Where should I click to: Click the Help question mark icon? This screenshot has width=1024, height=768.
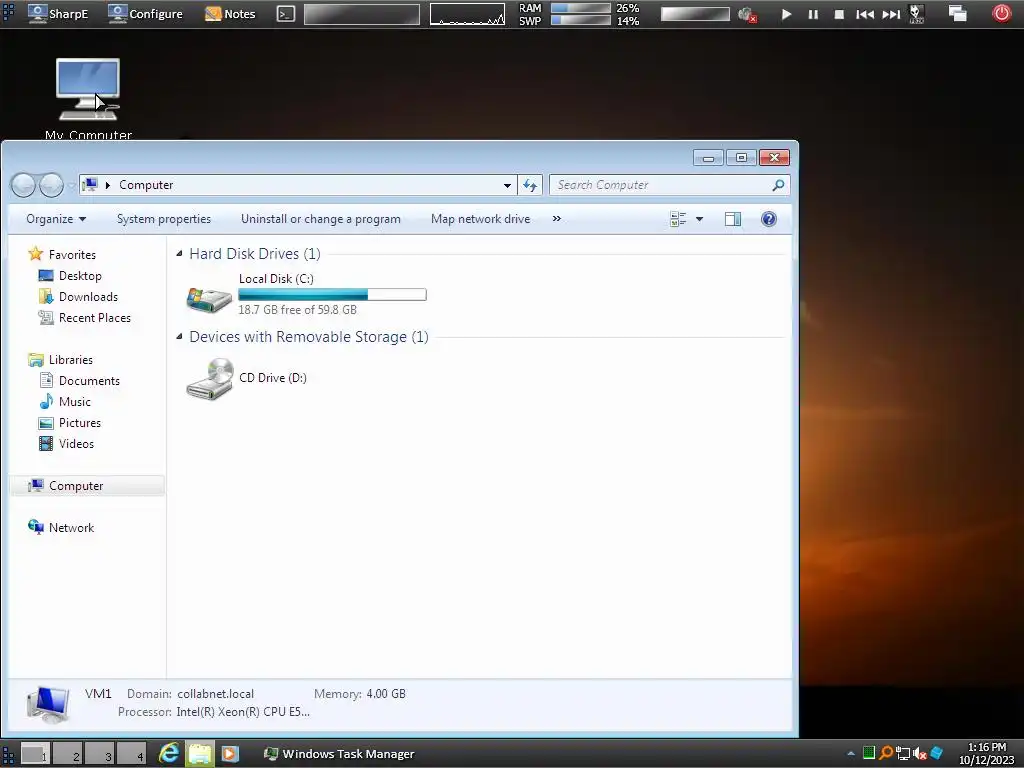click(769, 219)
